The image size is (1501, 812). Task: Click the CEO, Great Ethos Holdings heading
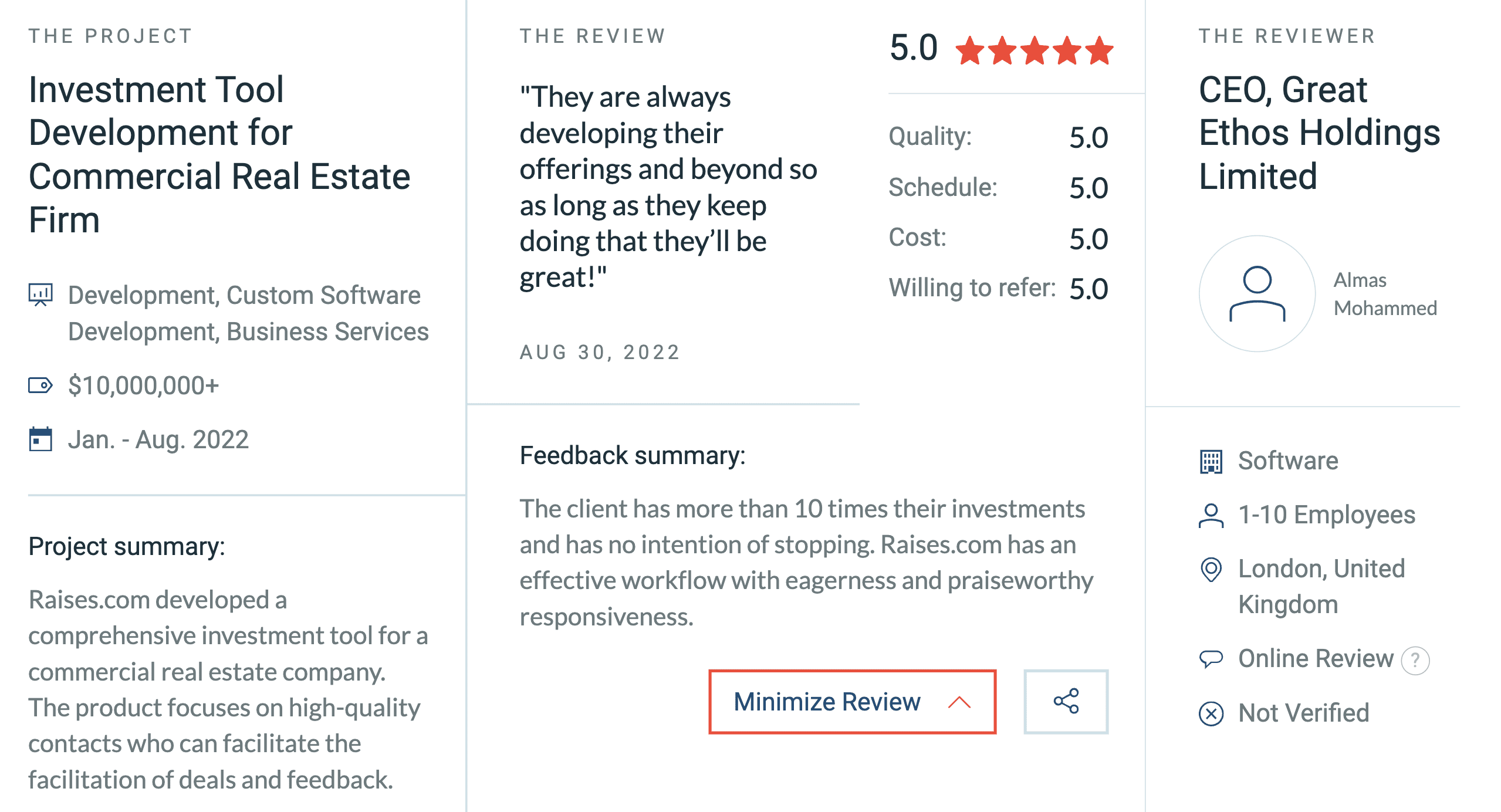click(x=1319, y=133)
